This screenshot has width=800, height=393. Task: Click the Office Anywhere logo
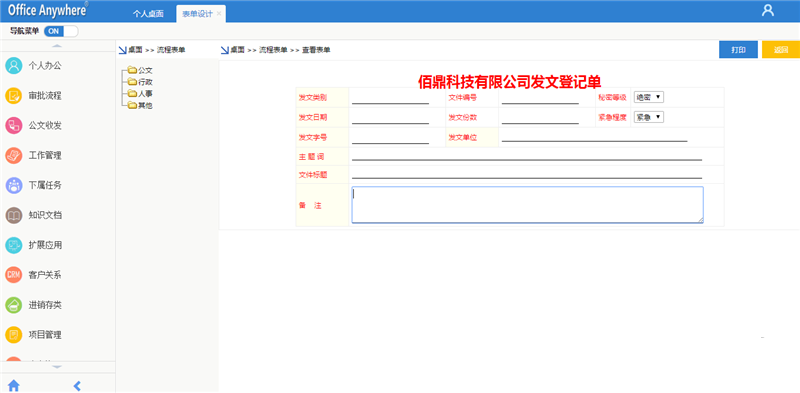tap(47, 10)
